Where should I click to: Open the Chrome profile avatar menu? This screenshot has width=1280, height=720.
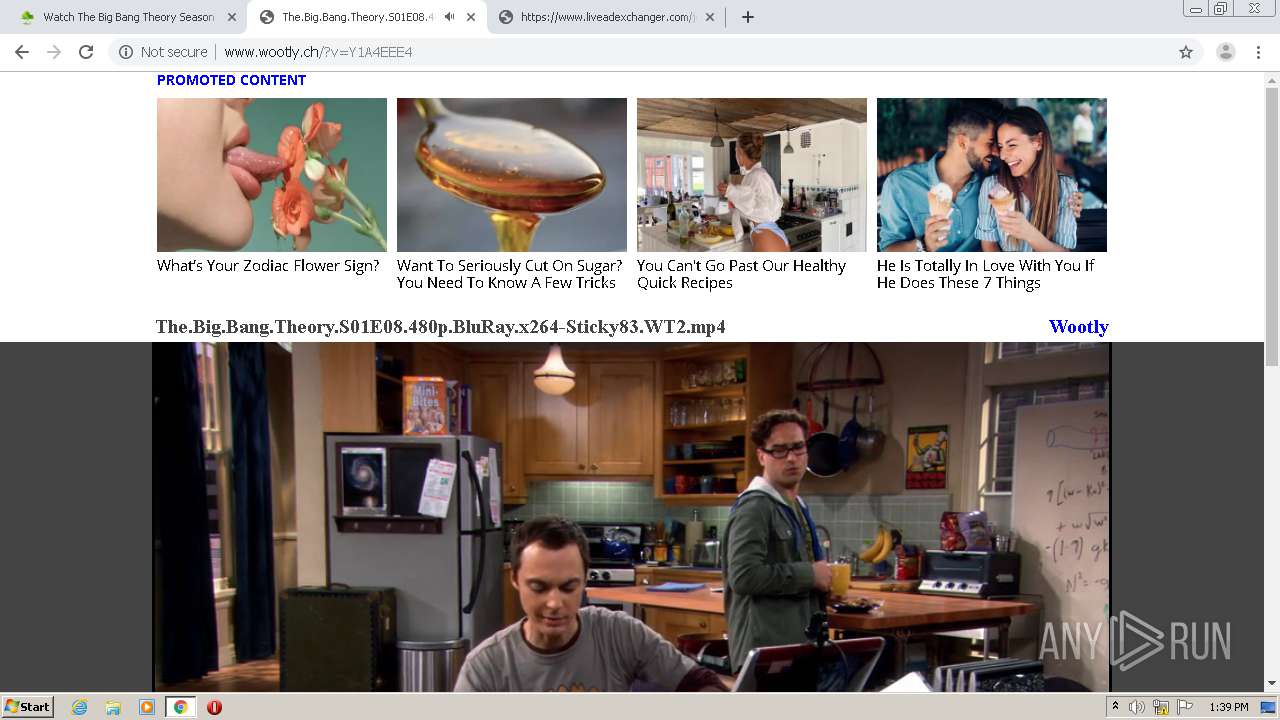(x=1225, y=52)
